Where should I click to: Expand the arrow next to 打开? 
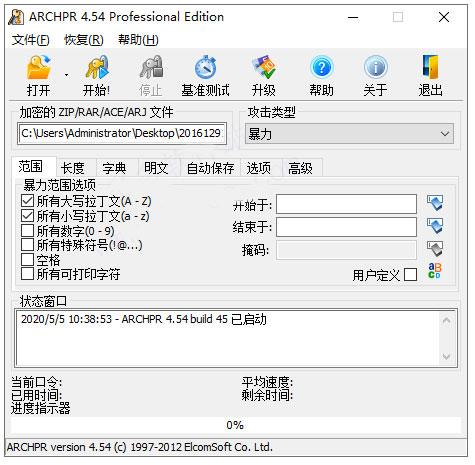(66, 75)
